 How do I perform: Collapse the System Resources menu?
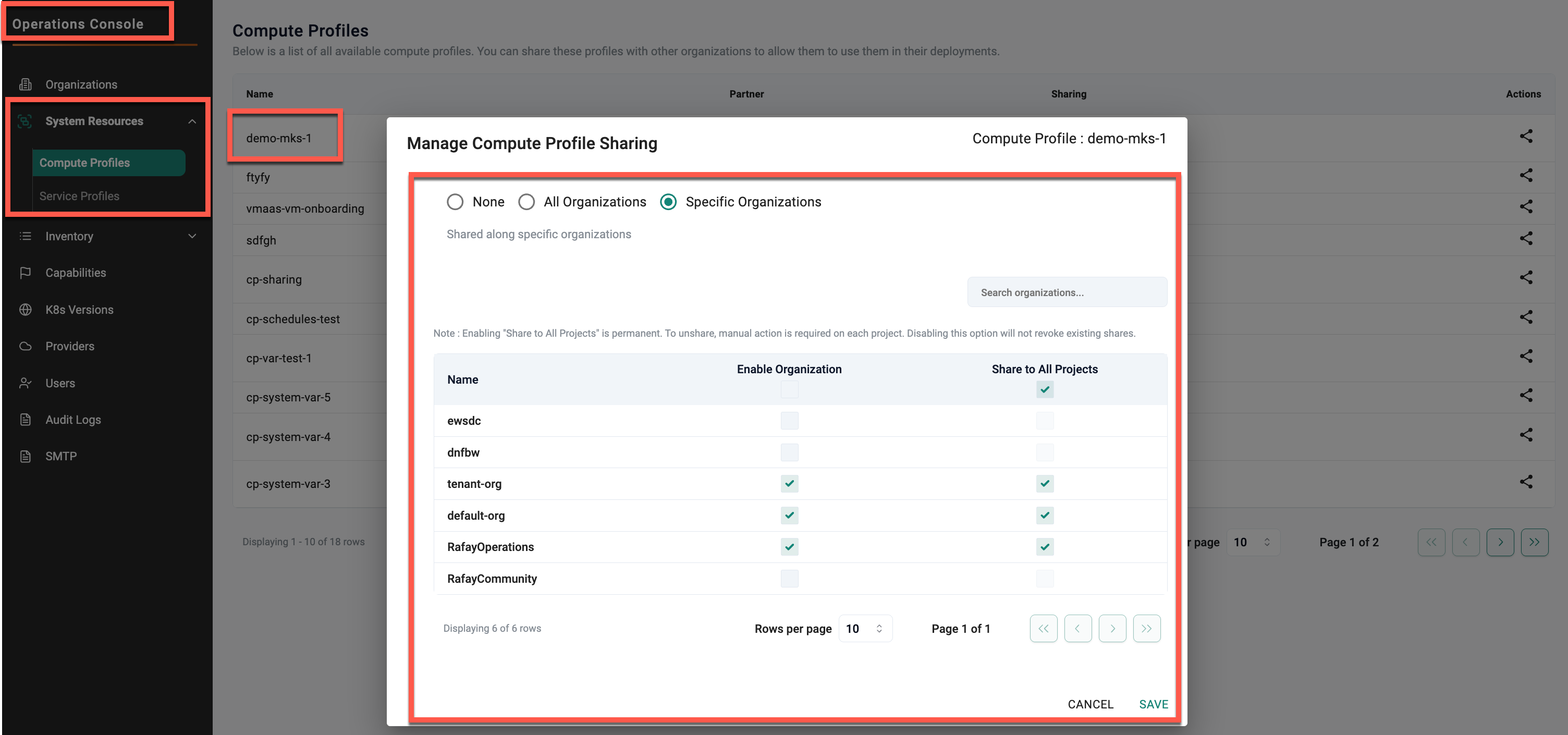click(192, 121)
